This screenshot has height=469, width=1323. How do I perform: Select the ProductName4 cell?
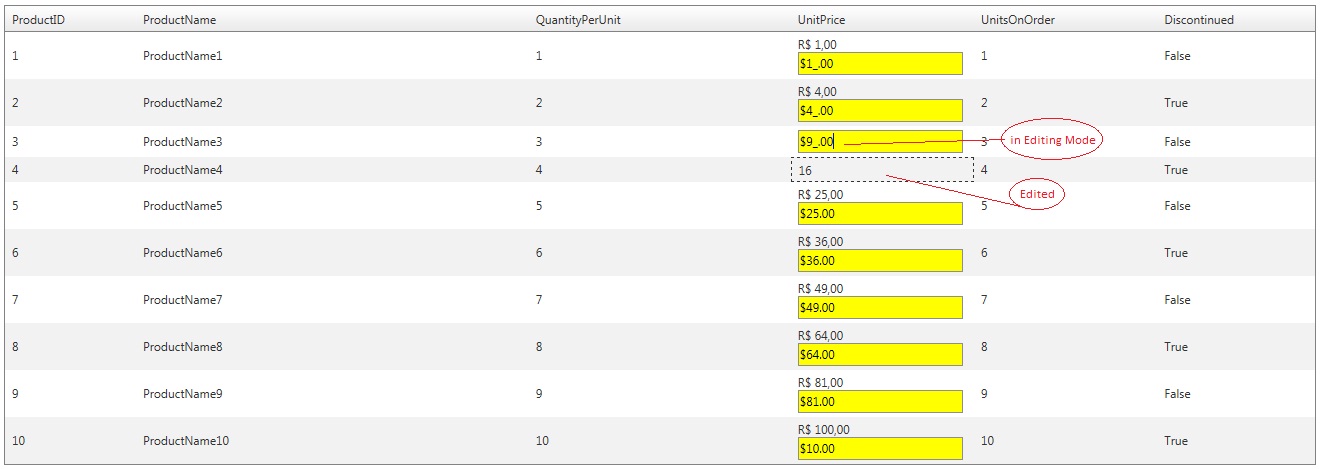coord(182,170)
